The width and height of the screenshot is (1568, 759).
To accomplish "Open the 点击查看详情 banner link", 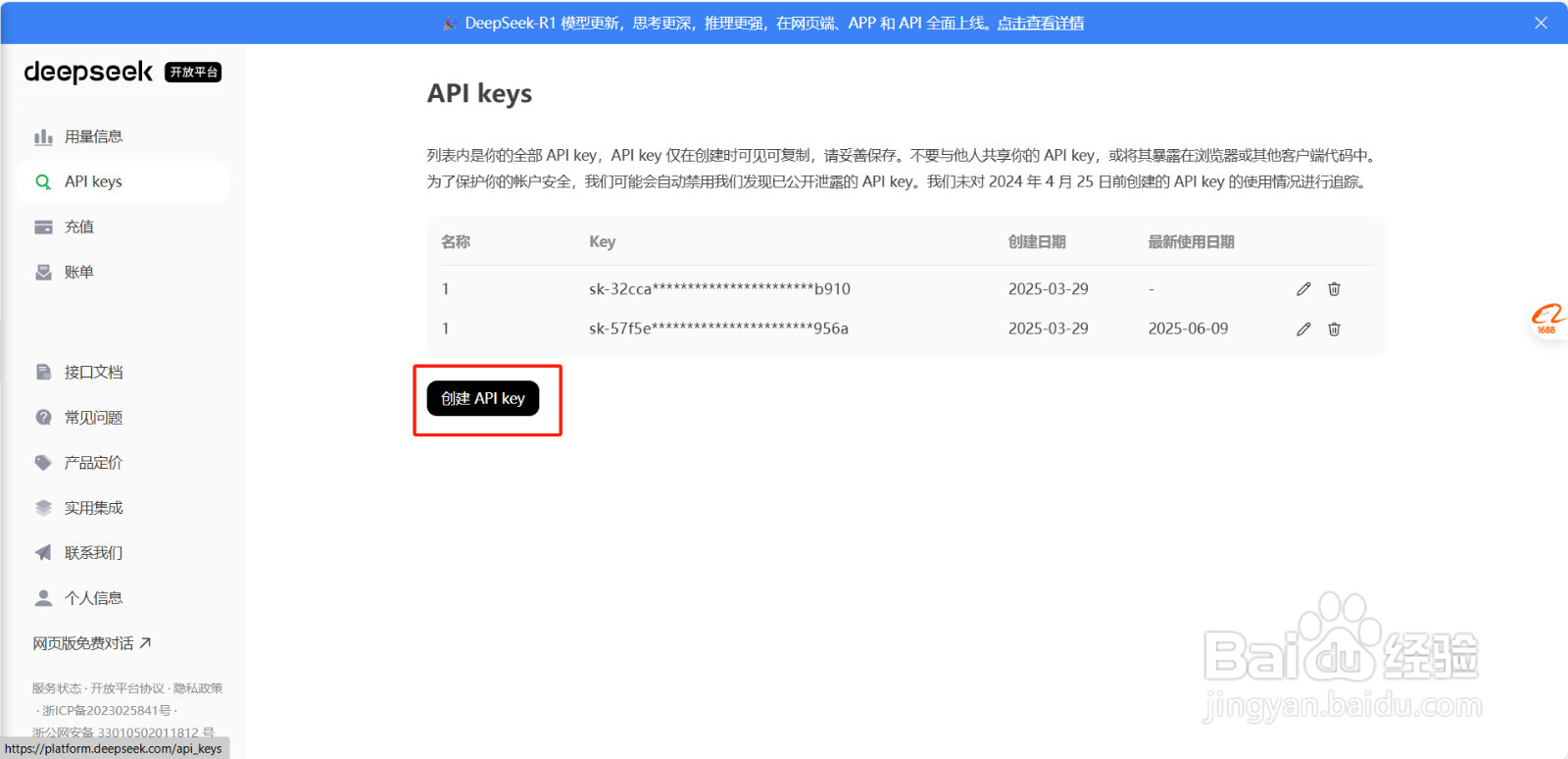I will (x=1041, y=24).
